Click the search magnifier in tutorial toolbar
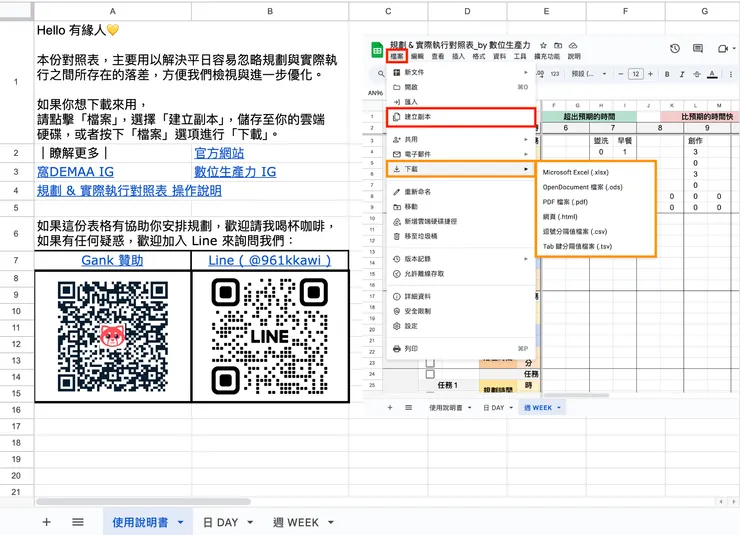 pyautogui.click(x=381, y=74)
